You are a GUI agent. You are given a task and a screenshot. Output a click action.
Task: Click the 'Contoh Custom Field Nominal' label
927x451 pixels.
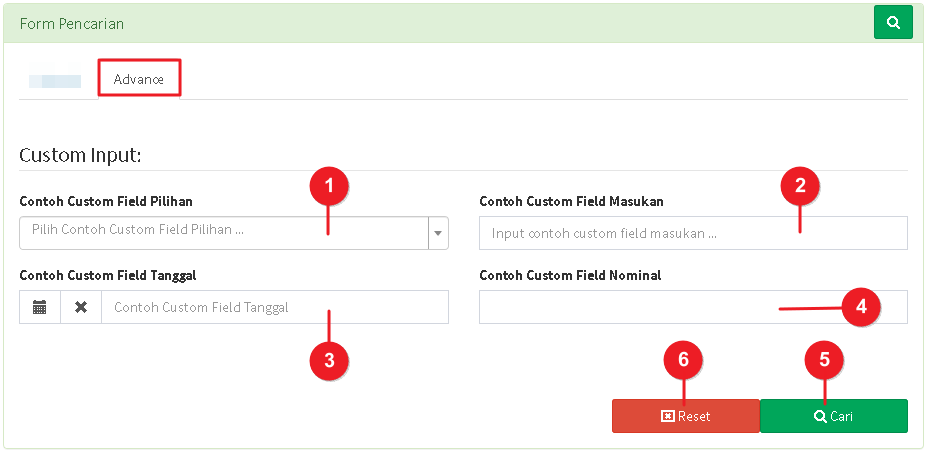pyautogui.click(x=570, y=275)
